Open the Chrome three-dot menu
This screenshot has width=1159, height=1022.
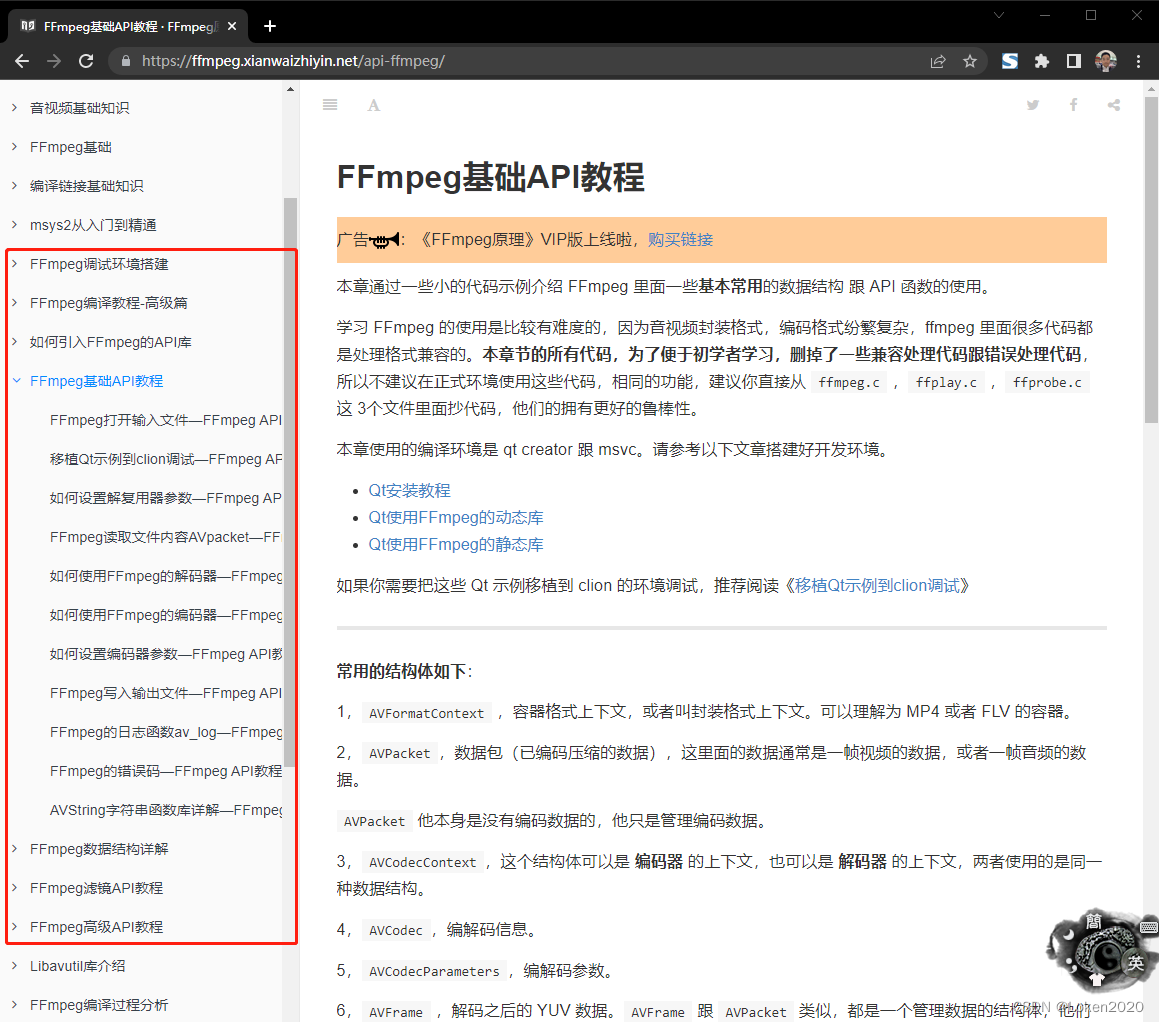[1137, 61]
